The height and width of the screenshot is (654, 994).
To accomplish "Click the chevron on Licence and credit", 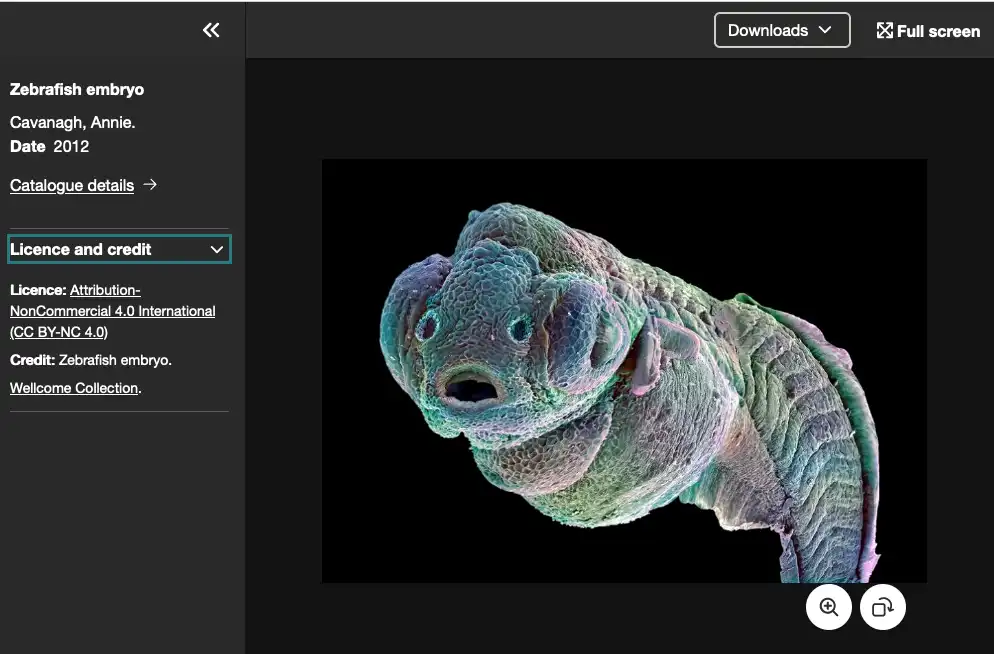I will 216,249.
